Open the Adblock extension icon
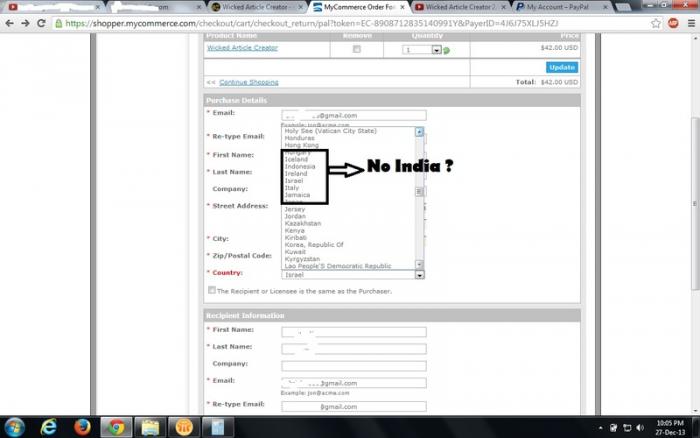This screenshot has width=700, height=438. pyautogui.click(x=673, y=23)
